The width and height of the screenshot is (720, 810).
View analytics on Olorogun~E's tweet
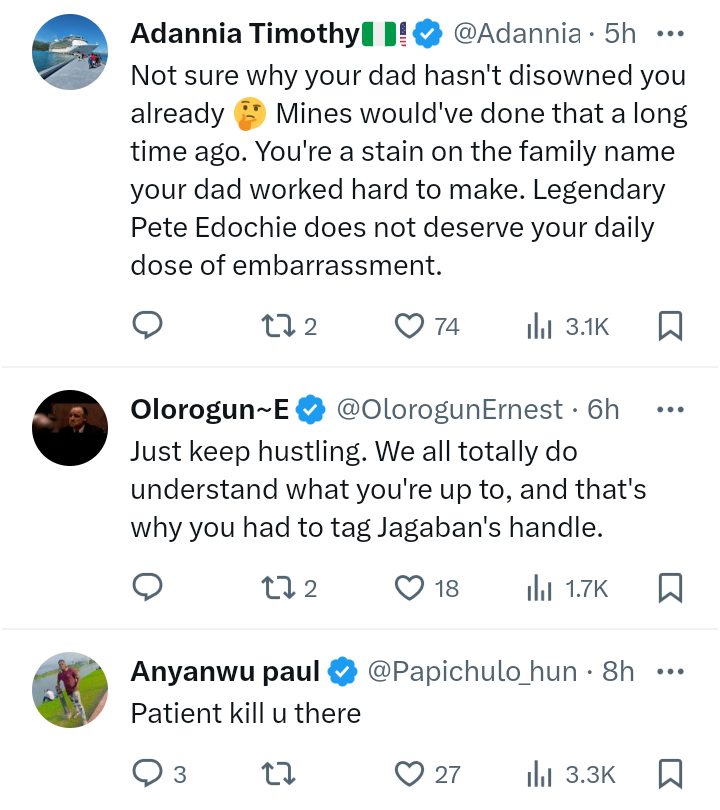pos(540,587)
